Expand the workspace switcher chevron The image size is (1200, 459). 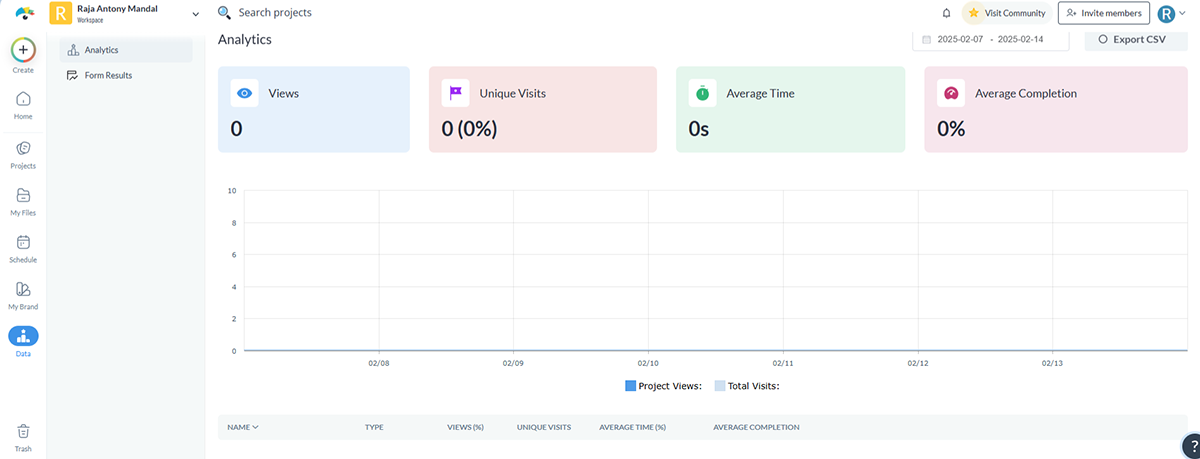(x=195, y=13)
